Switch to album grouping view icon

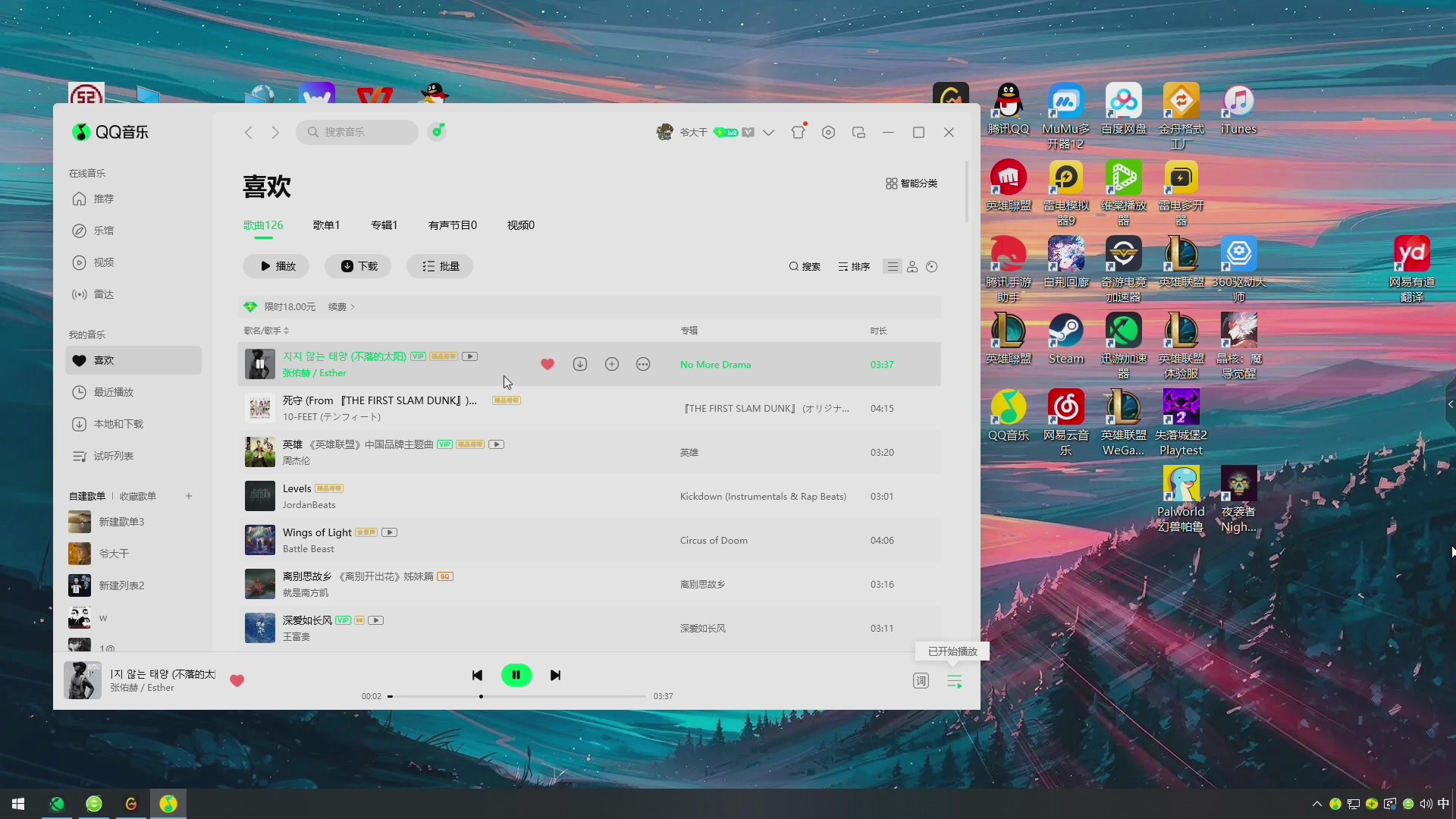click(x=932, y=266)
